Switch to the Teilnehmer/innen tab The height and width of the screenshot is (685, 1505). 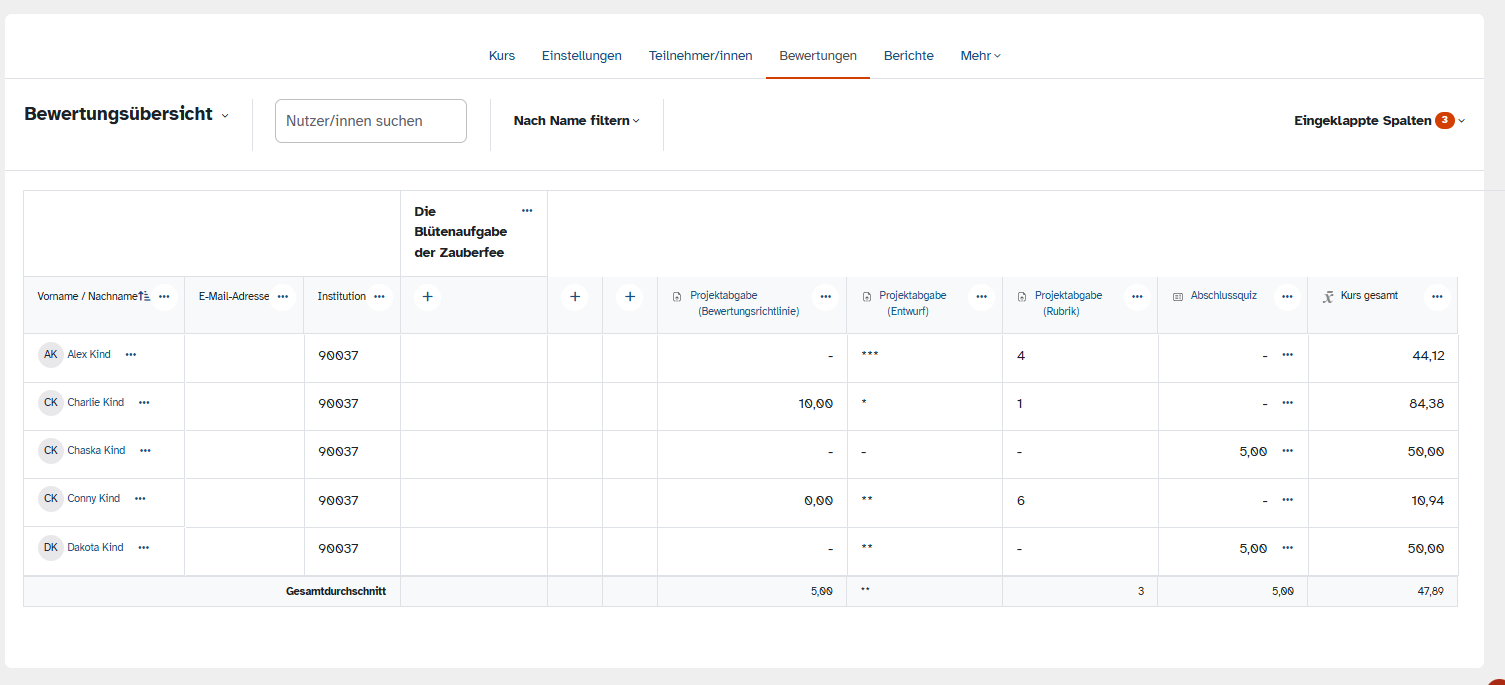point(700,56)
